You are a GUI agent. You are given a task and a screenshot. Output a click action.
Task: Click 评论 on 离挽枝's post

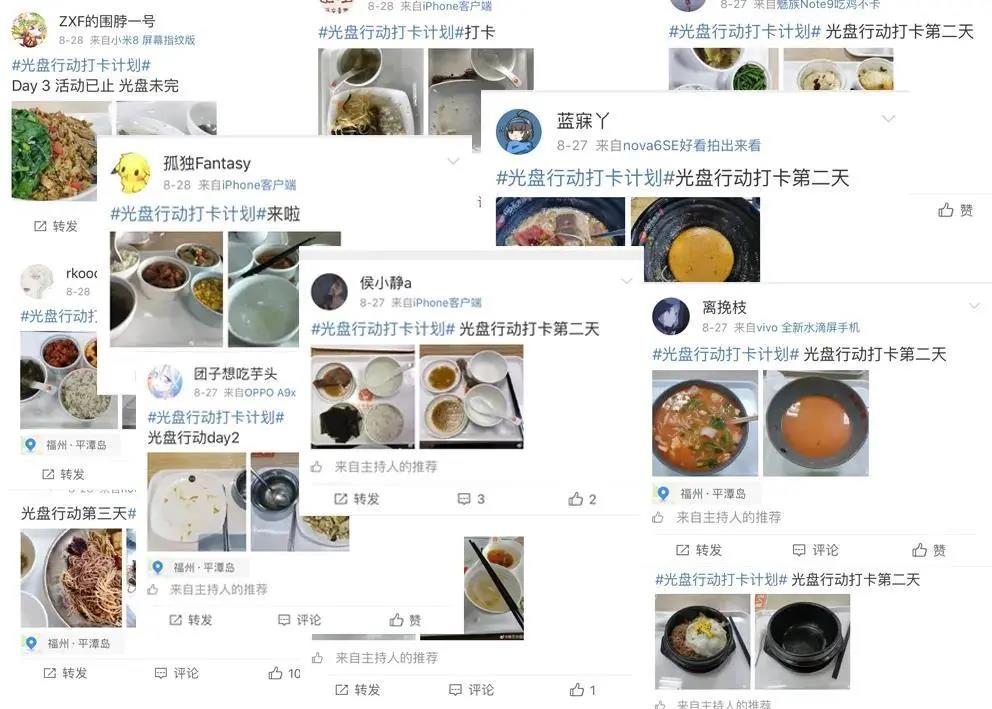tap(815, 550)
